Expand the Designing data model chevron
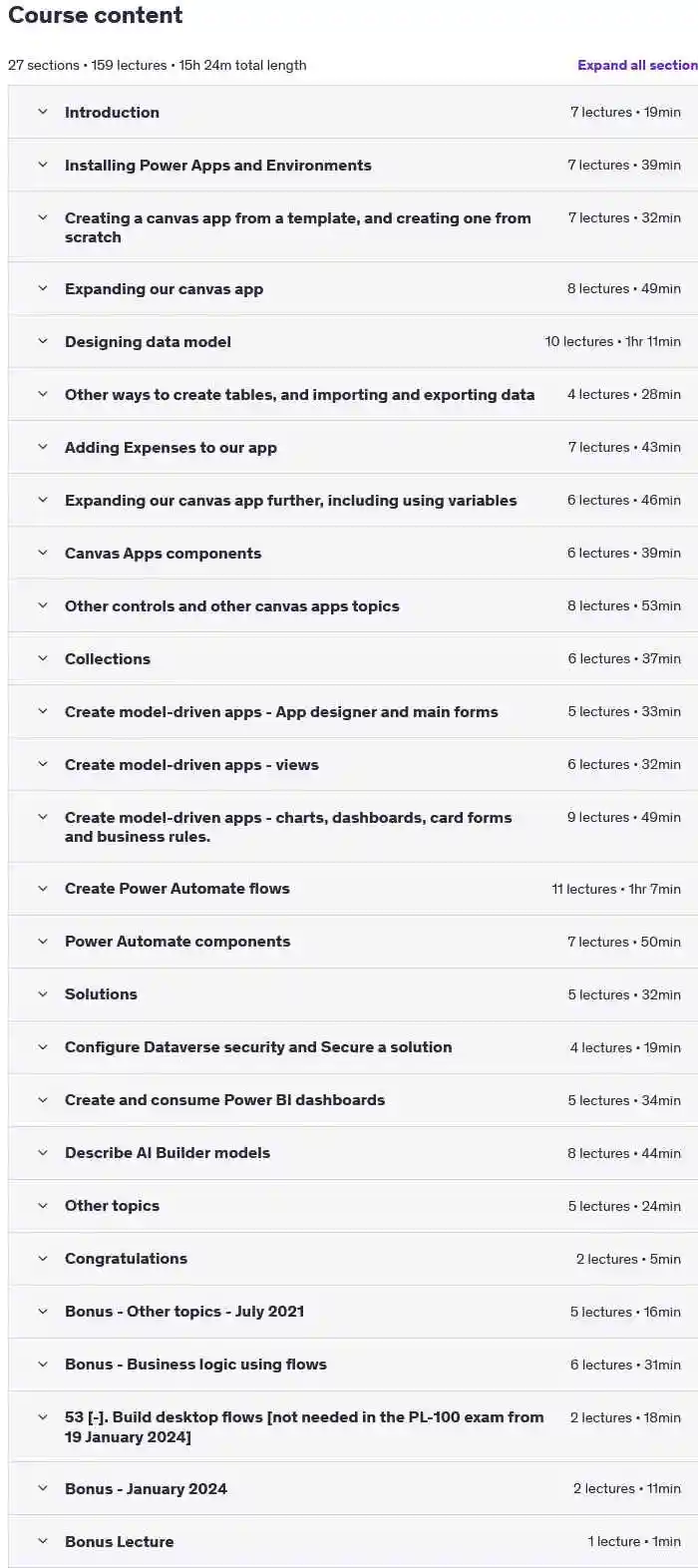 pyautogui.click(x=43, y=341)
